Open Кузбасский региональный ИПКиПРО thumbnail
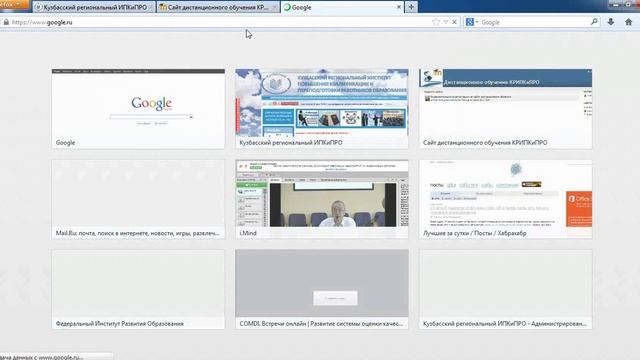The image size is (640, 360). coord(322,109)
